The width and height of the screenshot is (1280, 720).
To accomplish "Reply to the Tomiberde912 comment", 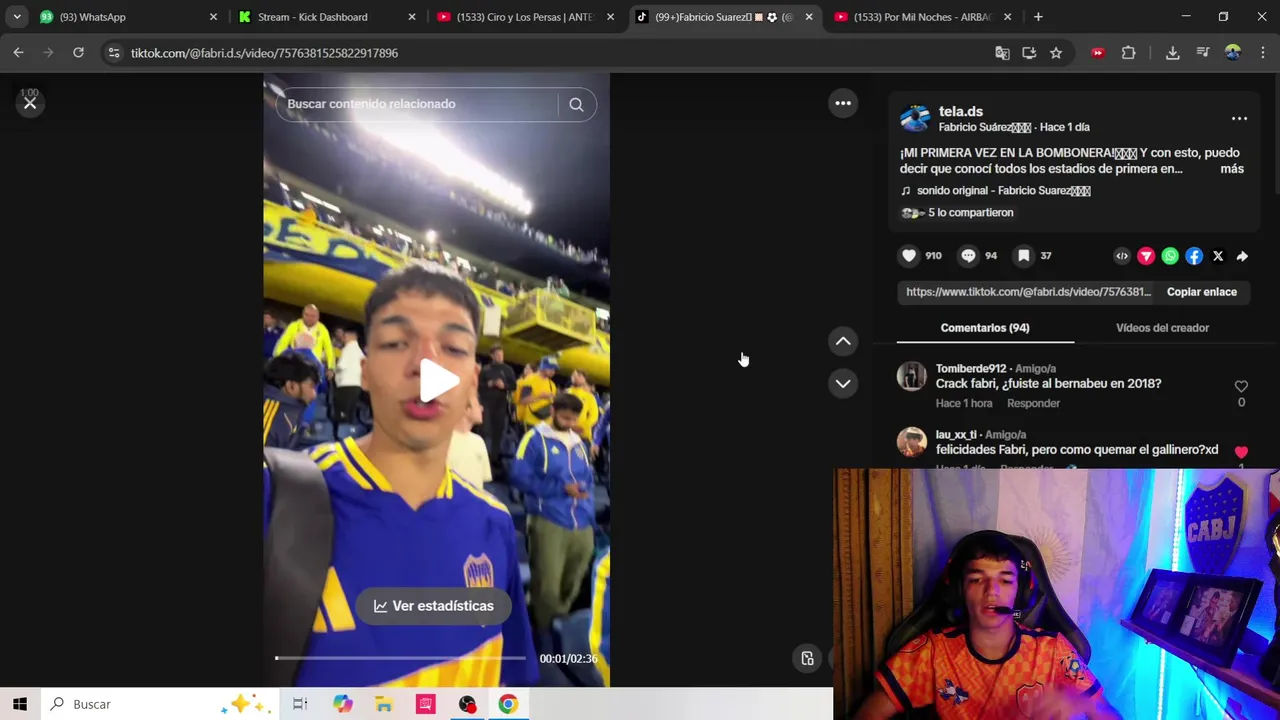I will click(1033, 403).
